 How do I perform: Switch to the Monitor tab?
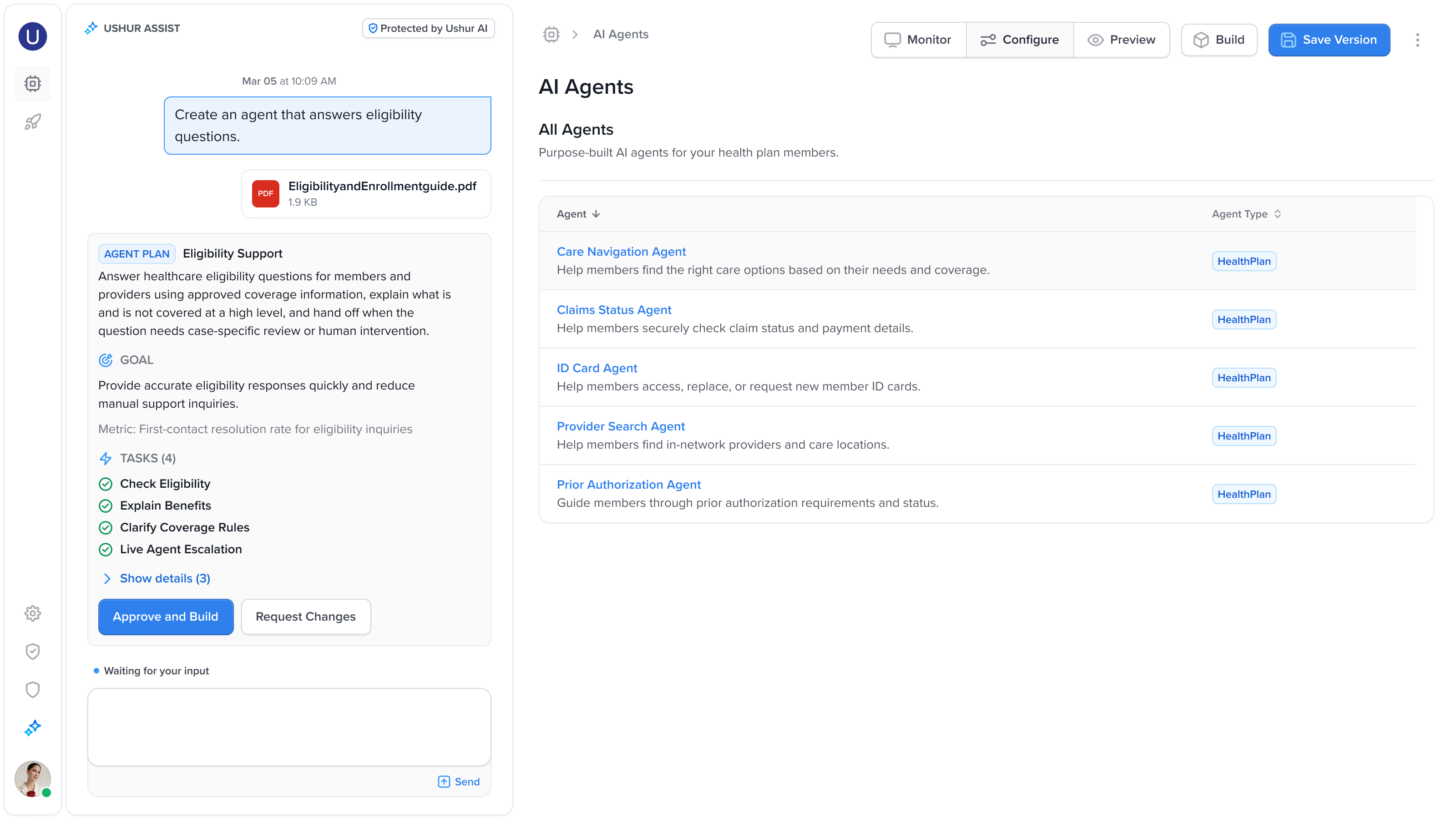coord(919,40)
